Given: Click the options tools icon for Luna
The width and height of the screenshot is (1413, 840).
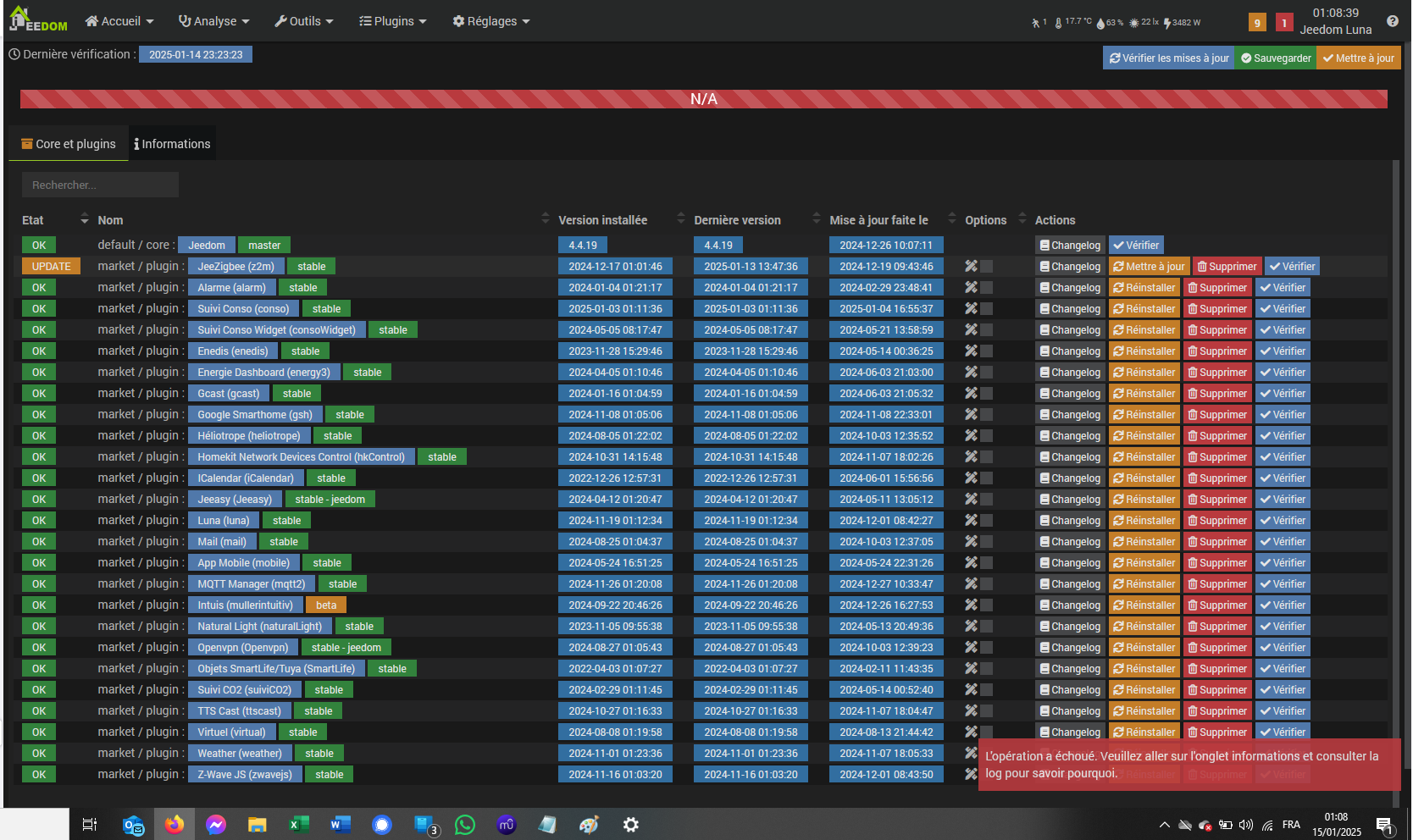Looking at the screenshot, I should pos(971,520).
